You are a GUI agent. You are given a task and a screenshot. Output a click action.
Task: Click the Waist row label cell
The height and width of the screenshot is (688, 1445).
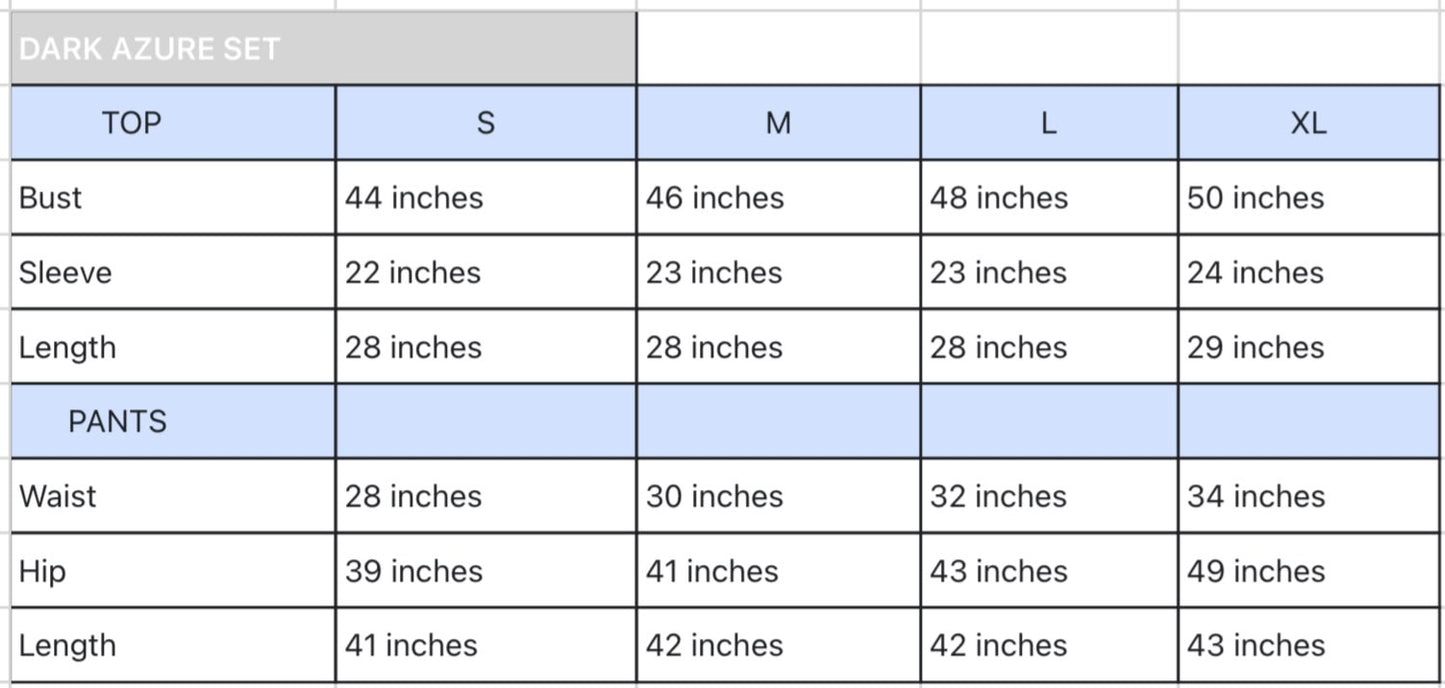(173, 496)
